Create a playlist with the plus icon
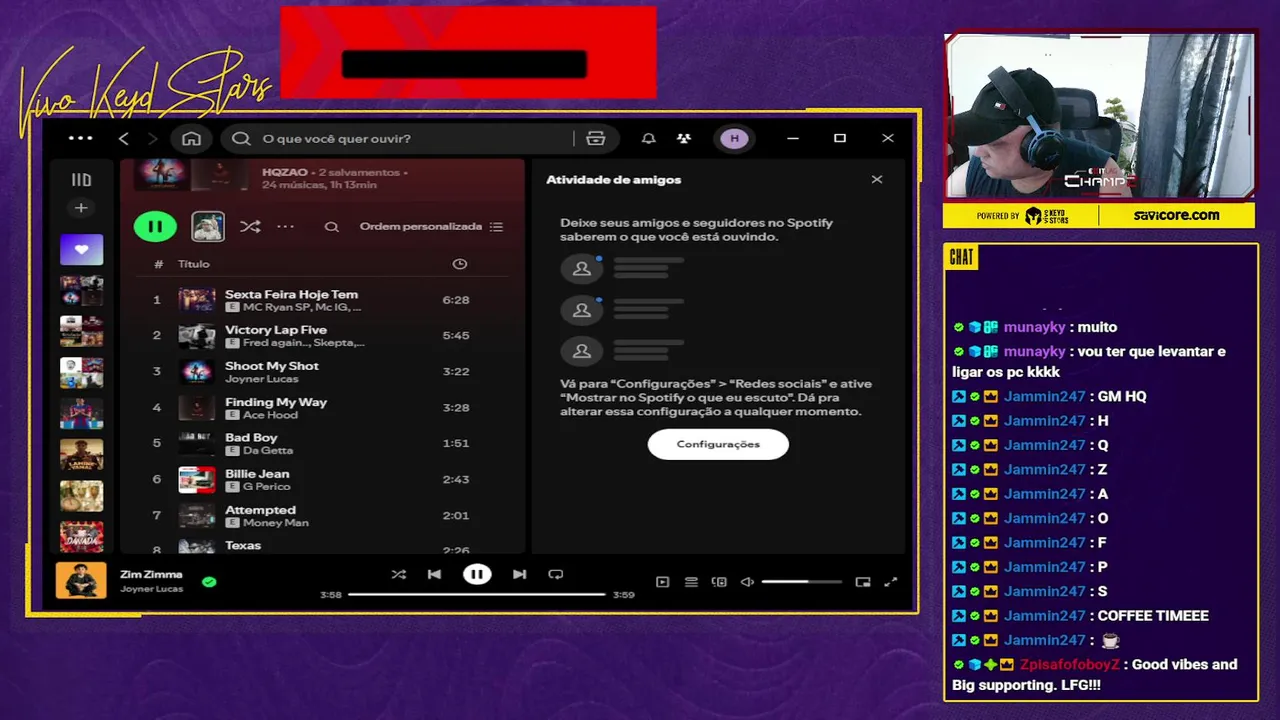Viewport: 1280px width, 720px height. [x=81, y=208]
